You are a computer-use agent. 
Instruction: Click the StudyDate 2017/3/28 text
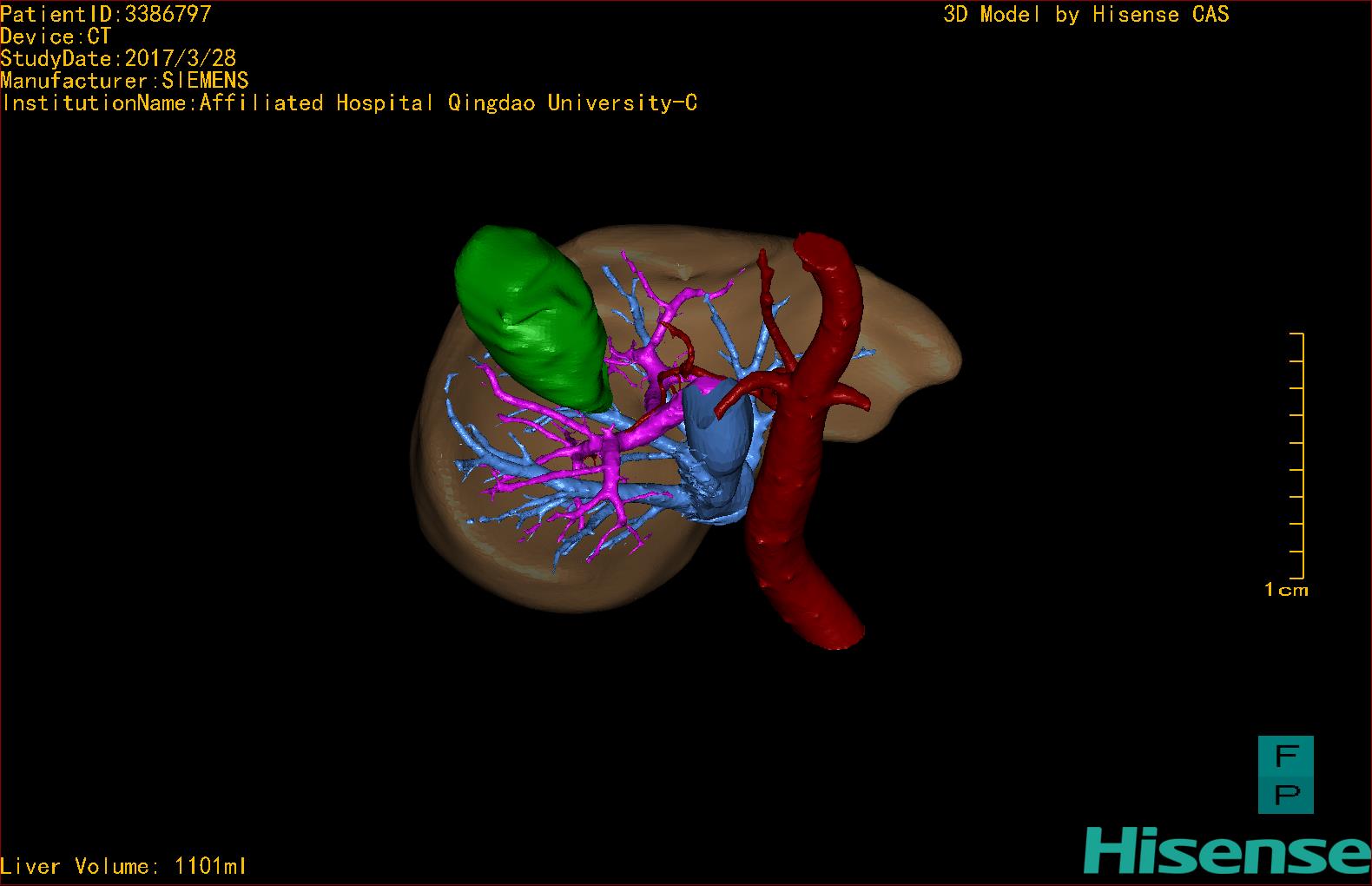coord(118,58)
